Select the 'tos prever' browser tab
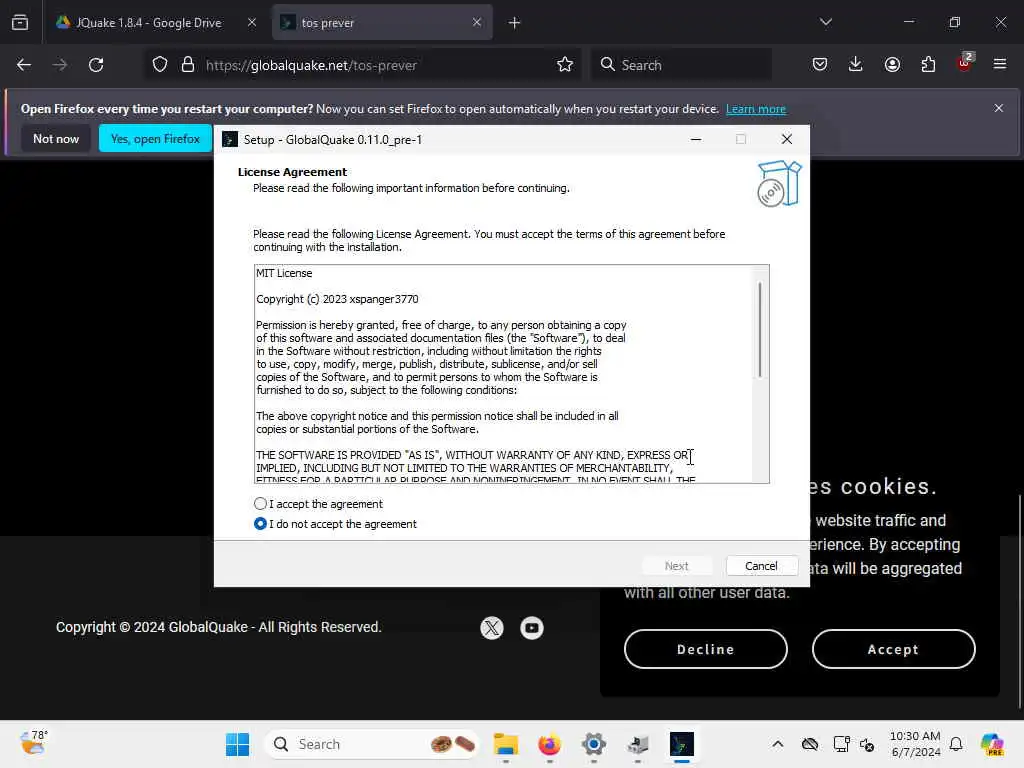Image resolution: width=1024 pixels, height=768 pixels. pos(382,23)
